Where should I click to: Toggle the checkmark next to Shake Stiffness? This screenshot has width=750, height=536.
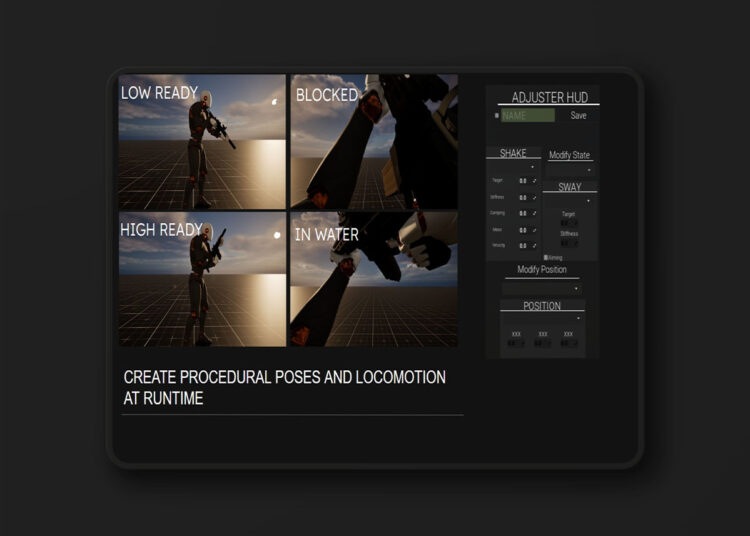[534, 197]
